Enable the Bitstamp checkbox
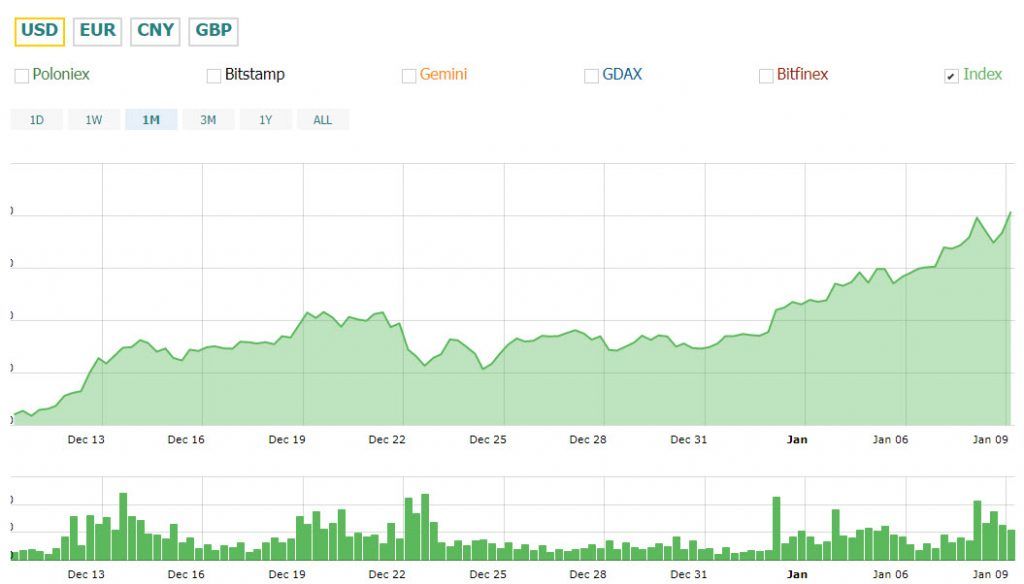The width and height of the screenshot is (1024, 584). 214,76
